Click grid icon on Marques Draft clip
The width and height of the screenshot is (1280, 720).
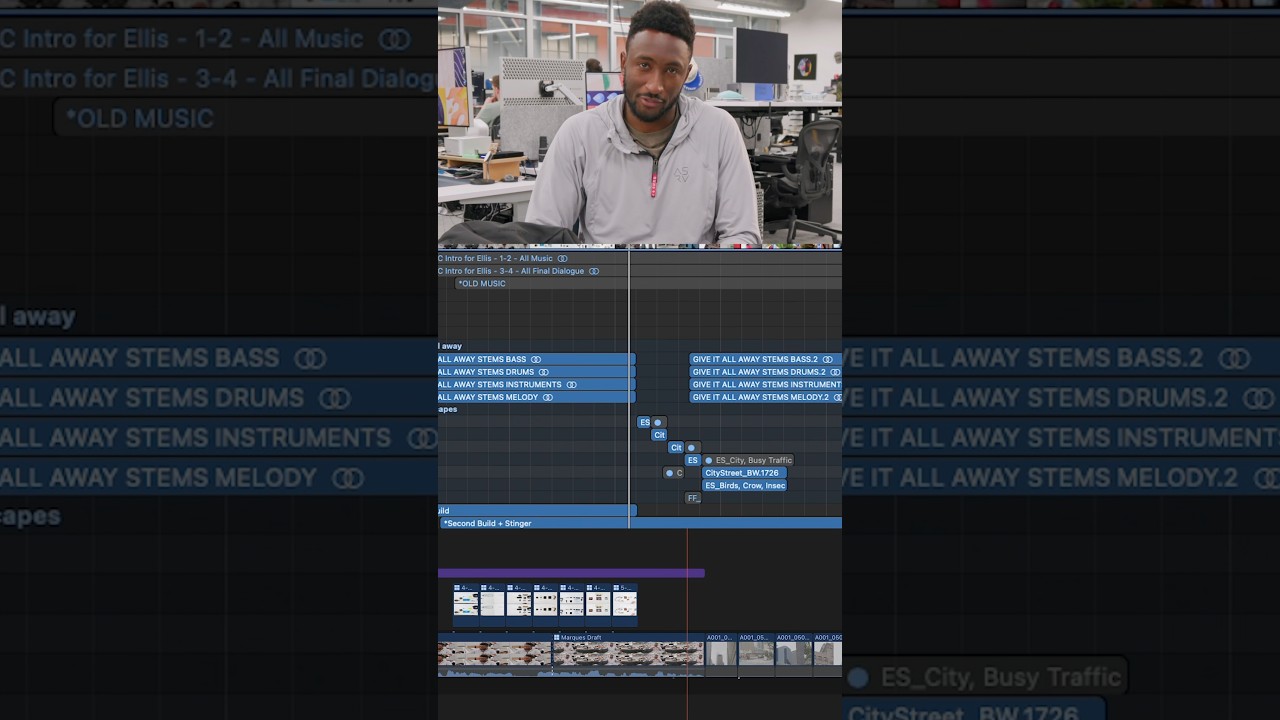click(x=557, y=637)
